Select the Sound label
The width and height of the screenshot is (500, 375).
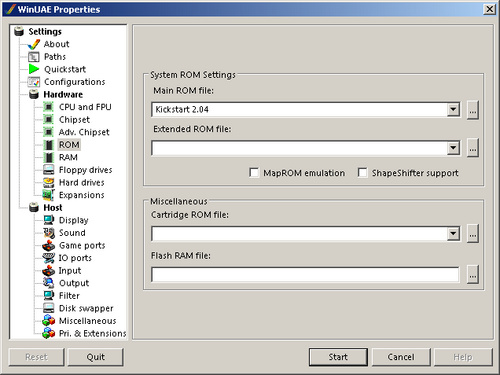72,233
